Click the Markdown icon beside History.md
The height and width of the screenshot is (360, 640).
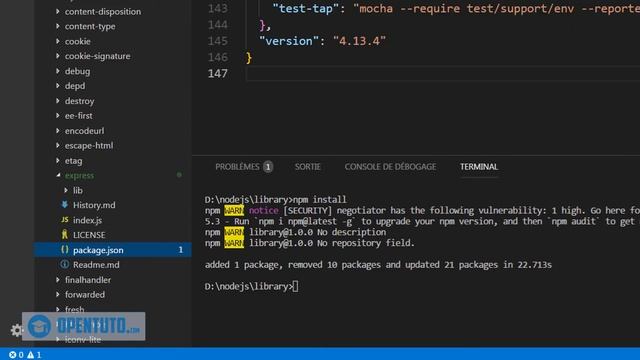pos(64,205)
